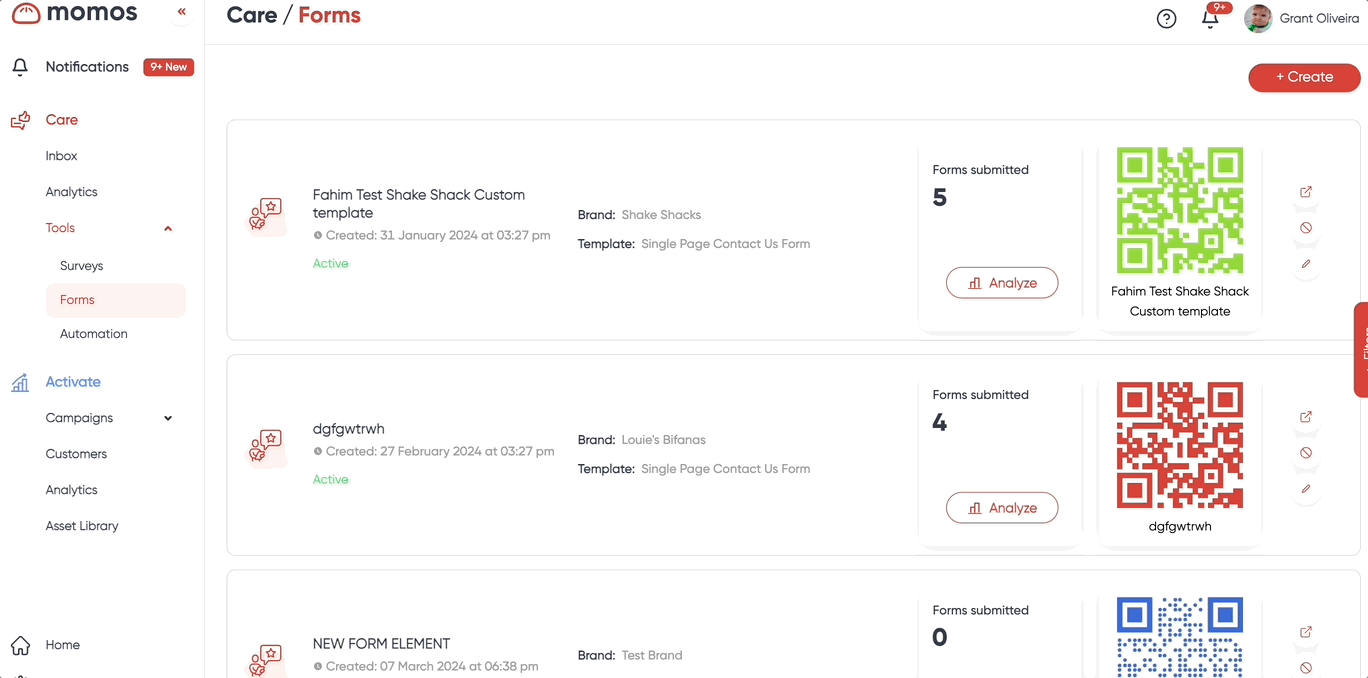Edit the Fahim Test form pencil icon
Image resolution: width=1368 pixels, height=678 pixels.
(x=1306, y=264)
